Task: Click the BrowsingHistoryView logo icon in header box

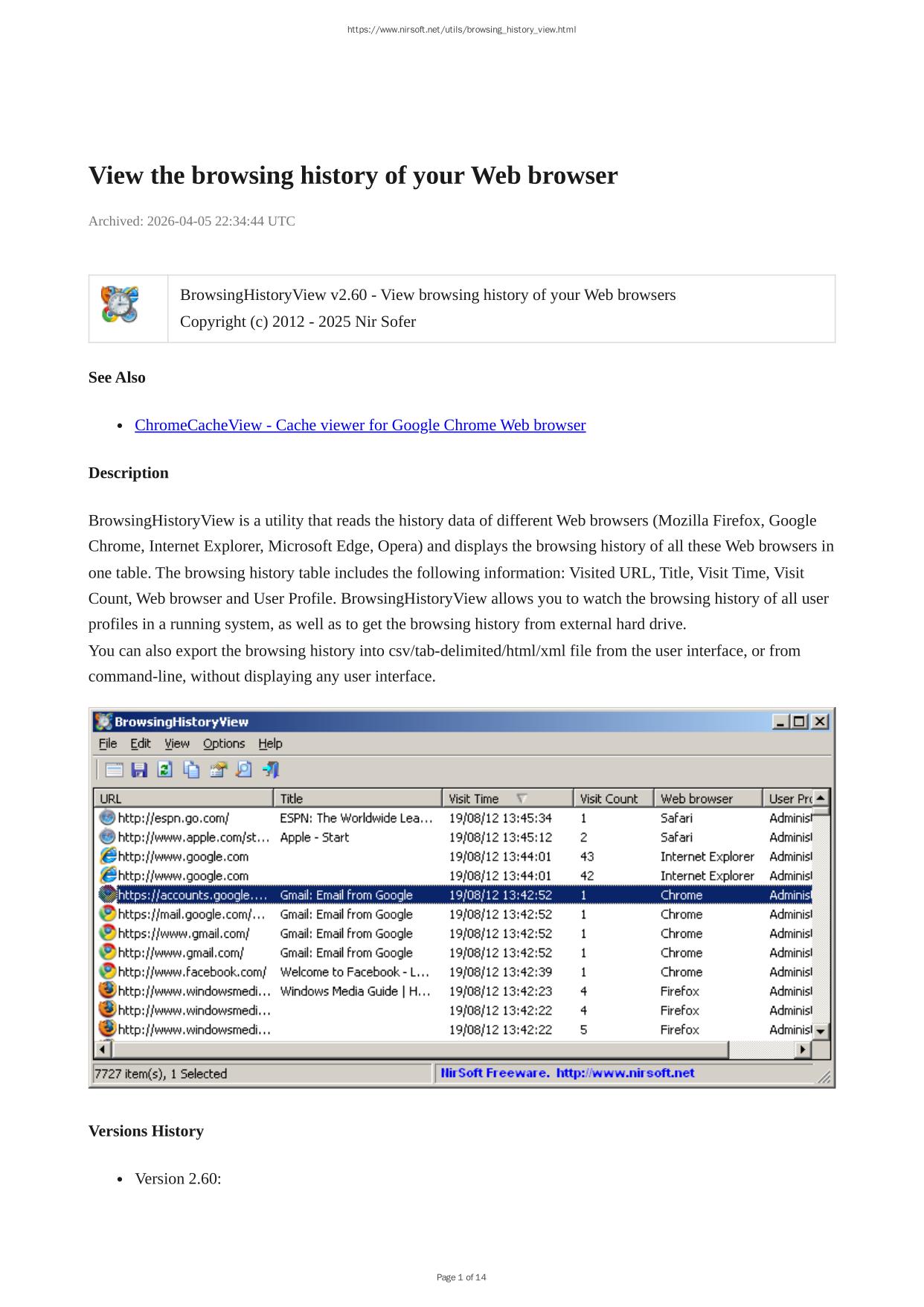Action: tap(120, 304)
